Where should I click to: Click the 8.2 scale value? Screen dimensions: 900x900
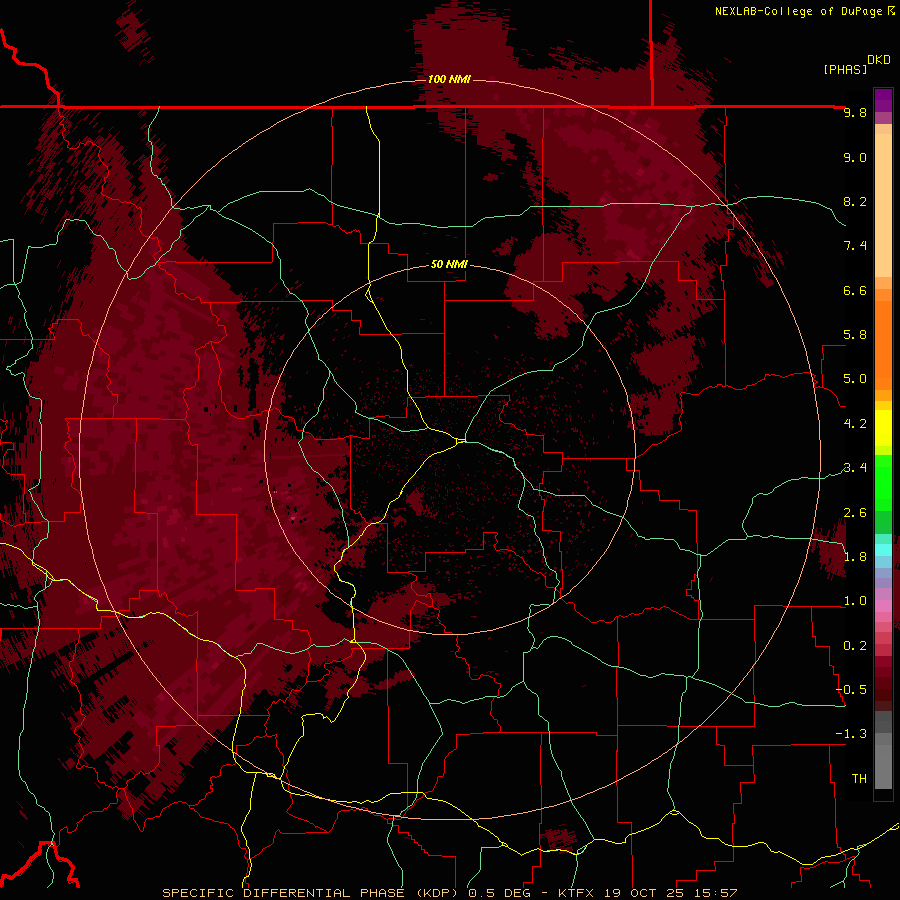(855, 202)
